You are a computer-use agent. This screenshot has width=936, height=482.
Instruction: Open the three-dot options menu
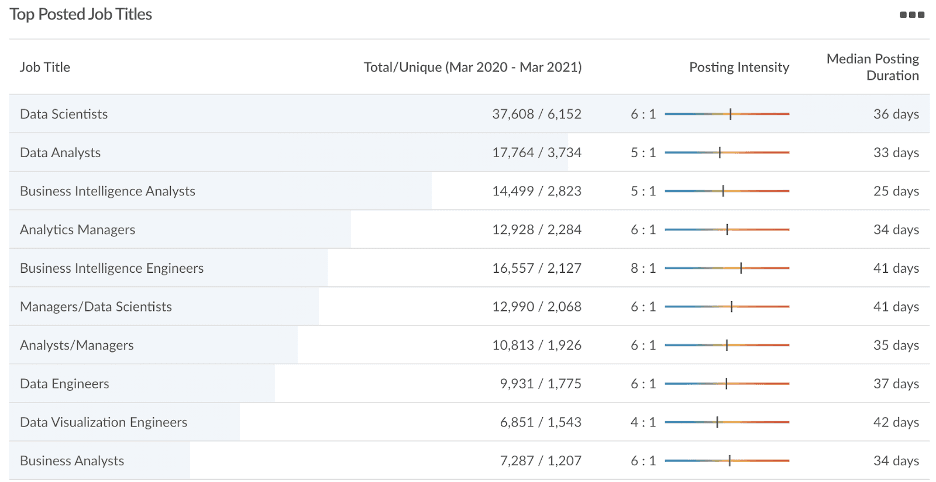click(x=912, y=15)
